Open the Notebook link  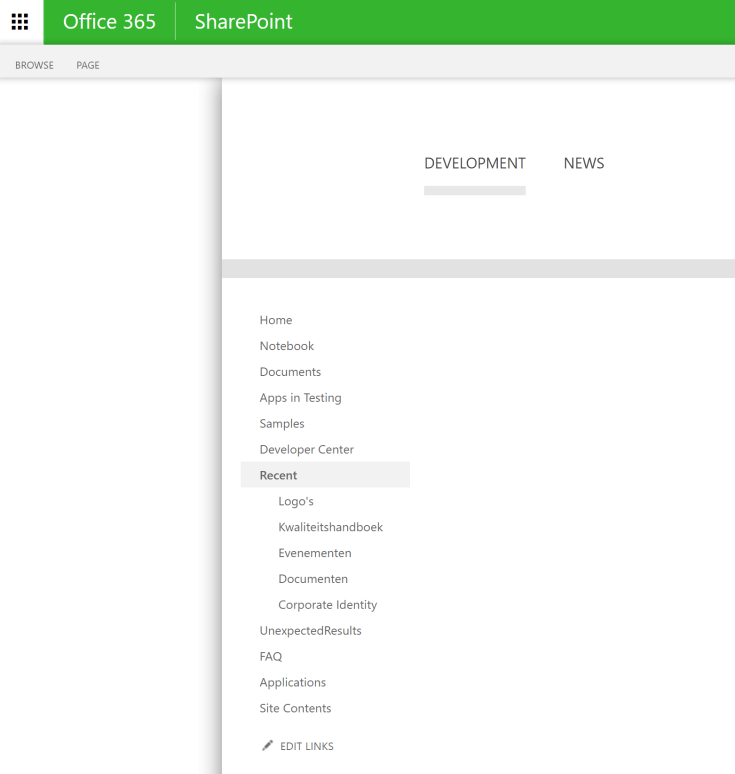pos(287,346)
